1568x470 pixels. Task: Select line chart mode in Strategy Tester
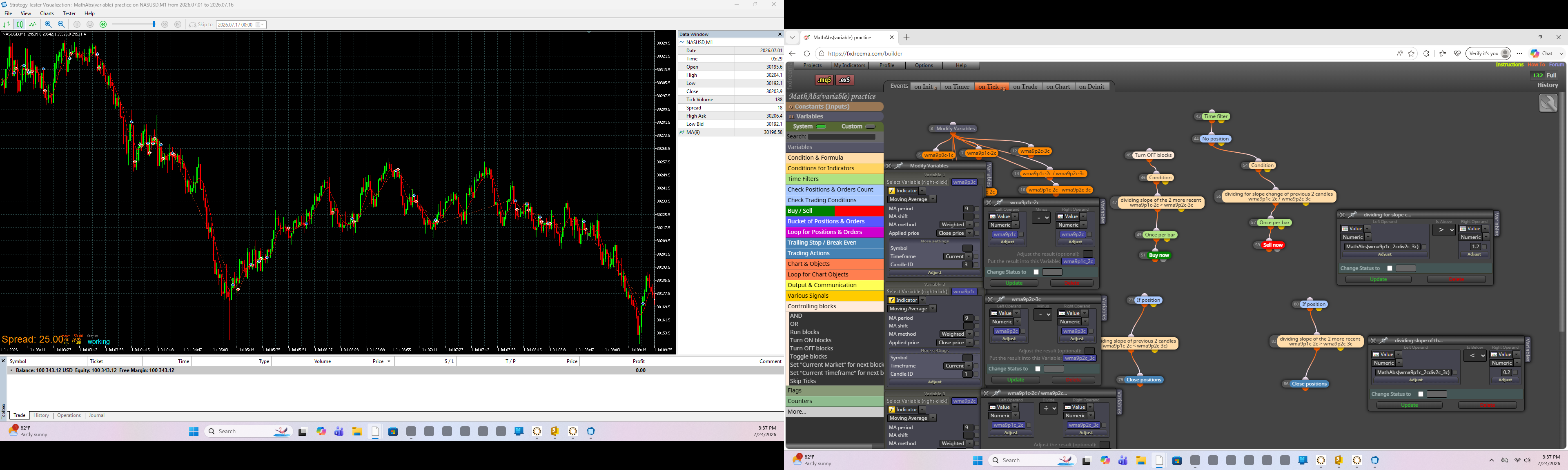[33, 25]
